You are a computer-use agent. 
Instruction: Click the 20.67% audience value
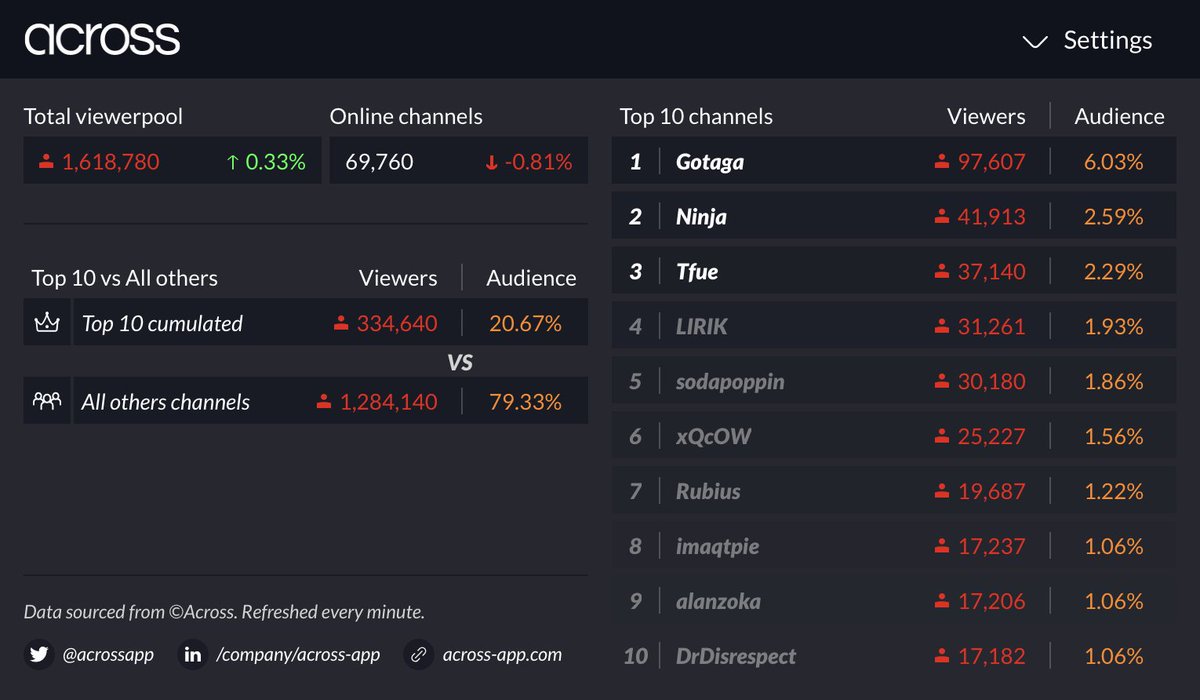(525, 324)
